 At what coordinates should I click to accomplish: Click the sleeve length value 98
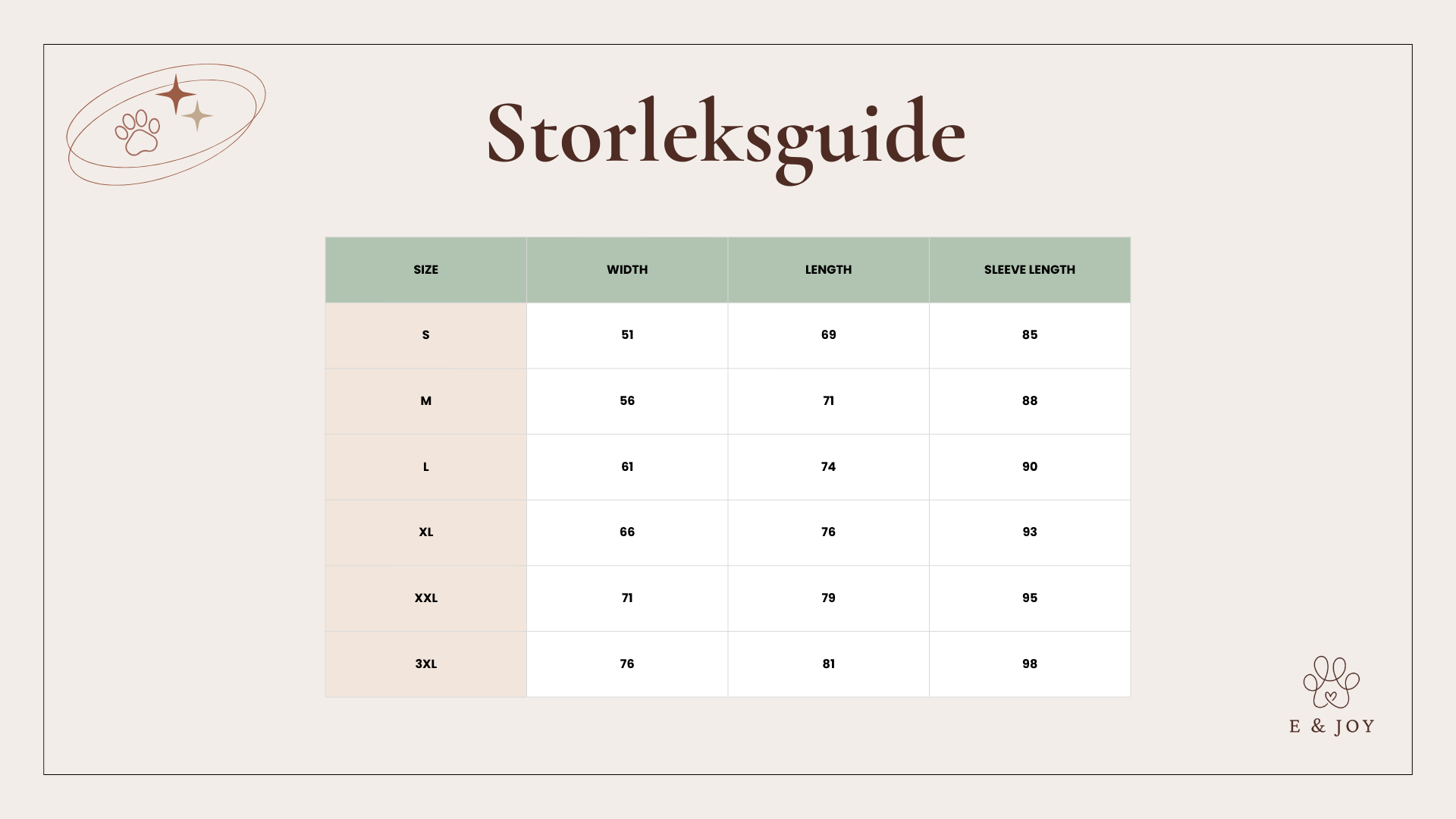coord(1029,664)
